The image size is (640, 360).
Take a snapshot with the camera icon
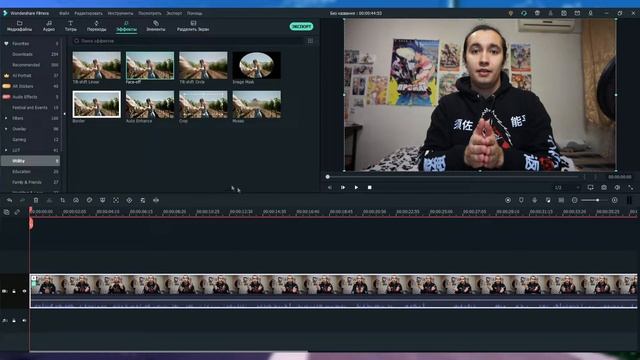[604, 187]
